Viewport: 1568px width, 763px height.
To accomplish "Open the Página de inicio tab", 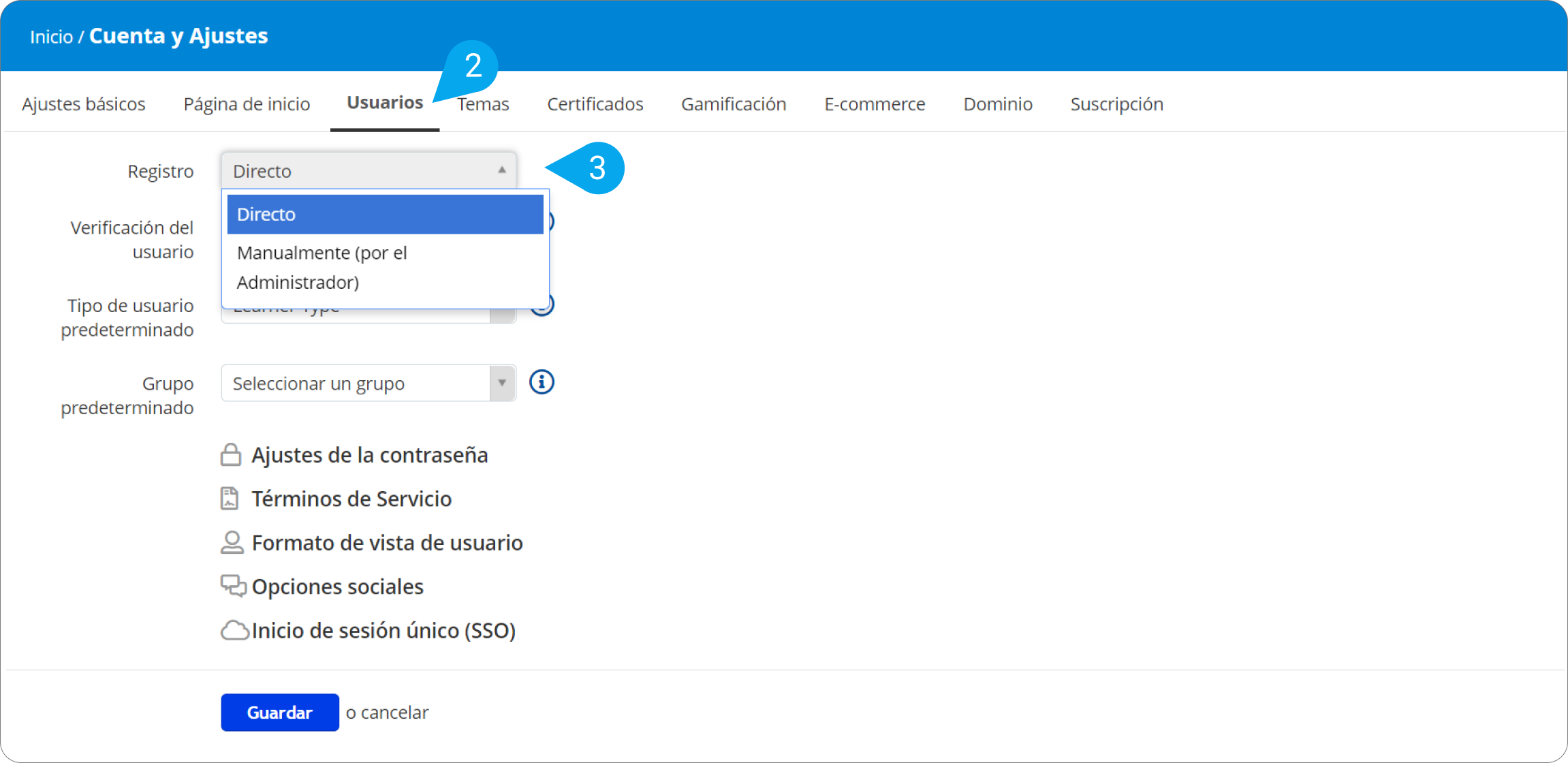I will tap(247, 104).
